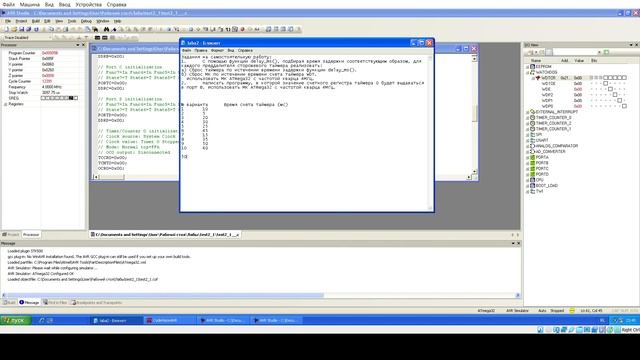Expand the SPI tree node

527,135
